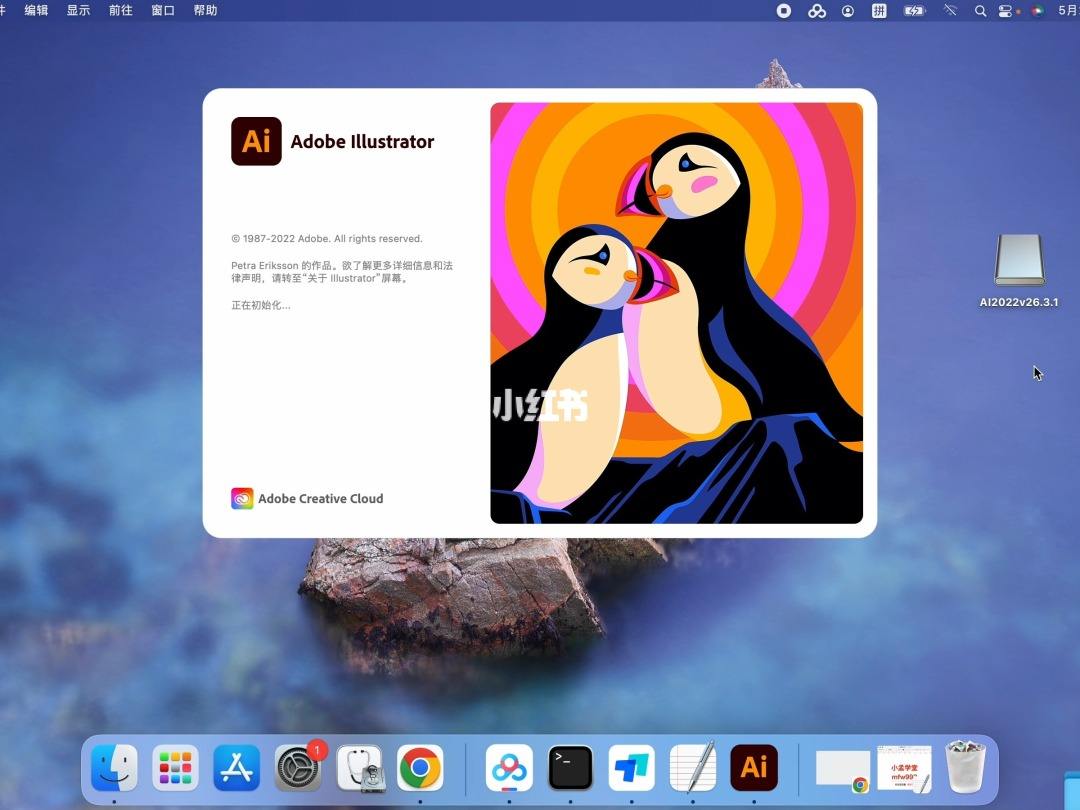Show battery status from the menu bar
The width and height of the screenshot is (1080, 810).
[915, 11]
